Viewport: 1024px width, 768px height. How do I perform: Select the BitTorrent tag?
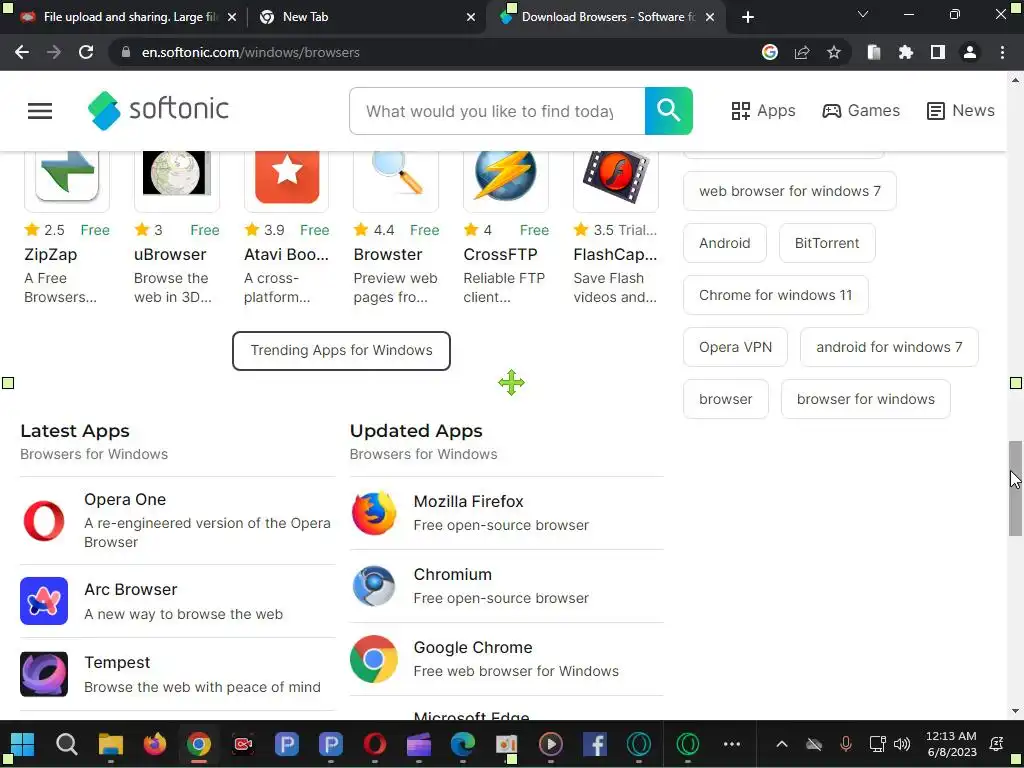tap(827, 243)
